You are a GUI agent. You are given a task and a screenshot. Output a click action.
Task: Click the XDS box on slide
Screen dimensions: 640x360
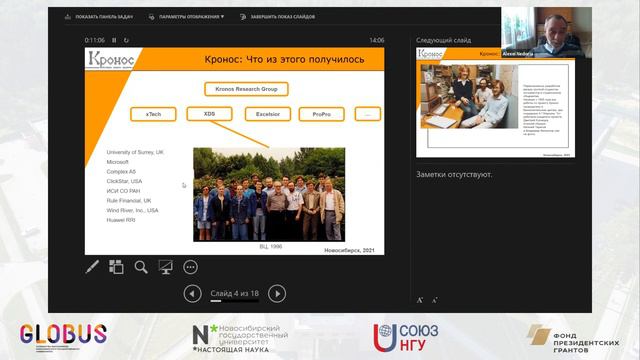(x=209, y=114)
